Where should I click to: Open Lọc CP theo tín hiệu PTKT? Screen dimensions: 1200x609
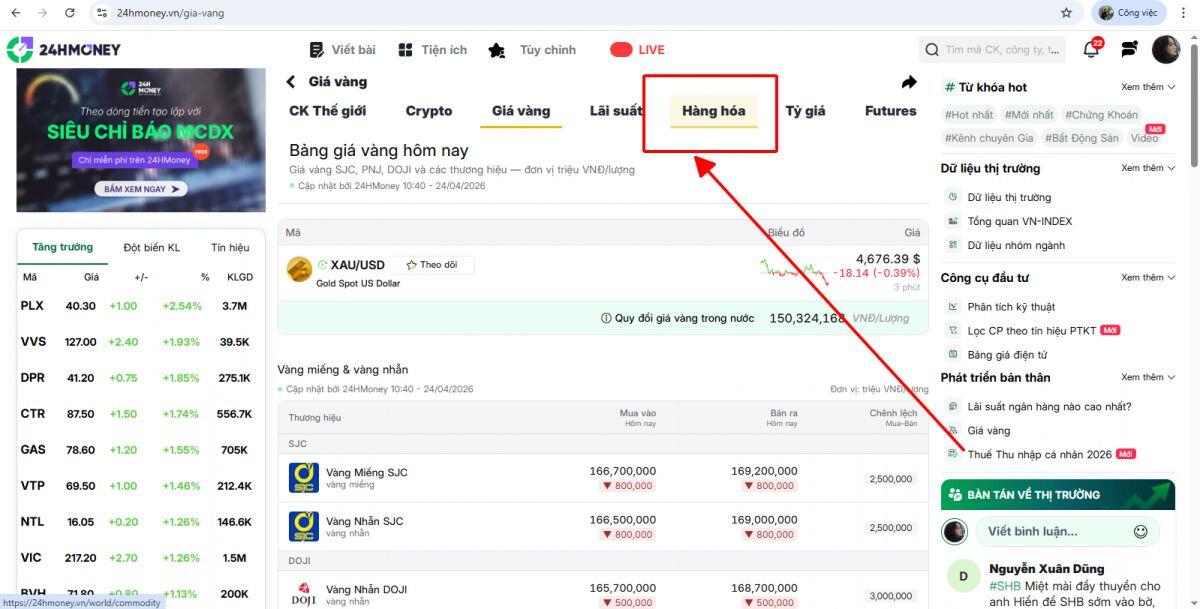click(x=1032, y=330)
